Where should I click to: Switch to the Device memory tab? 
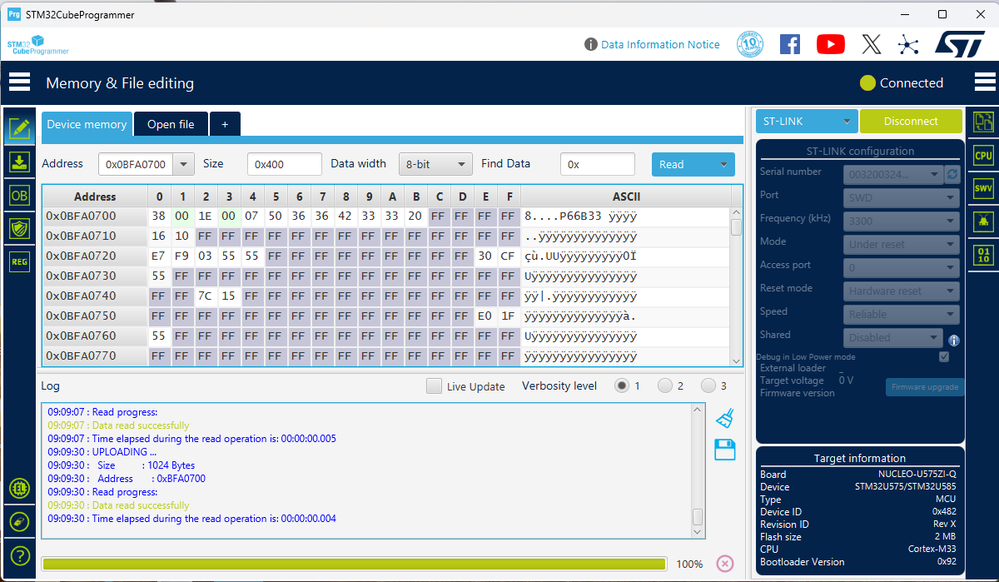[x=87, y=124]
